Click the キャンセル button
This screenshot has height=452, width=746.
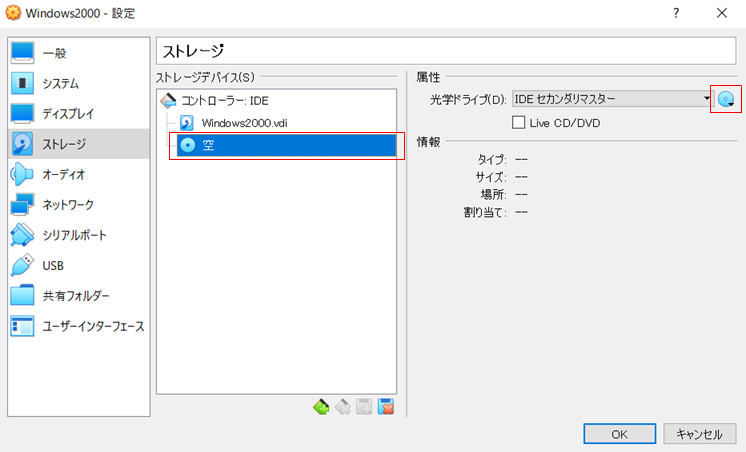pyautogui.click(x=699, y=434)
